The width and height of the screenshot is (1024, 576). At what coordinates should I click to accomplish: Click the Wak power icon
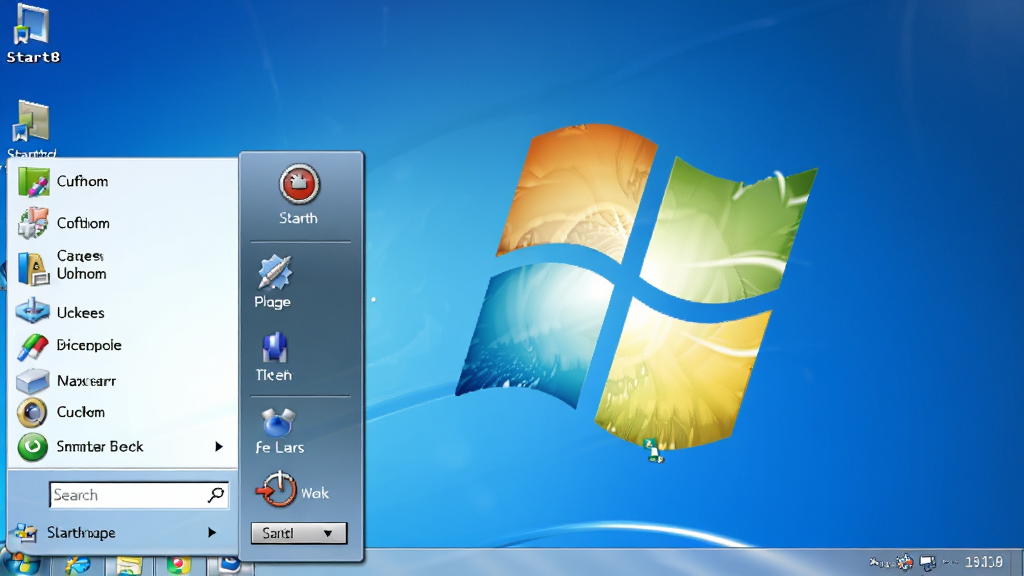276,489
